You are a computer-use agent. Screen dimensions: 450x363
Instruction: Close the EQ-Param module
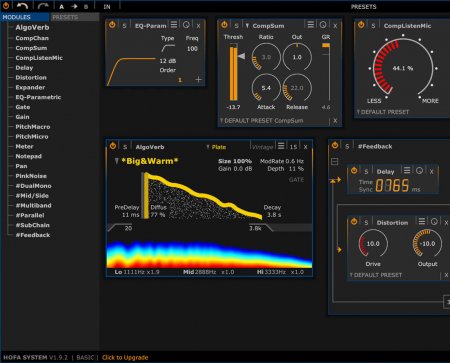(198, 26)
